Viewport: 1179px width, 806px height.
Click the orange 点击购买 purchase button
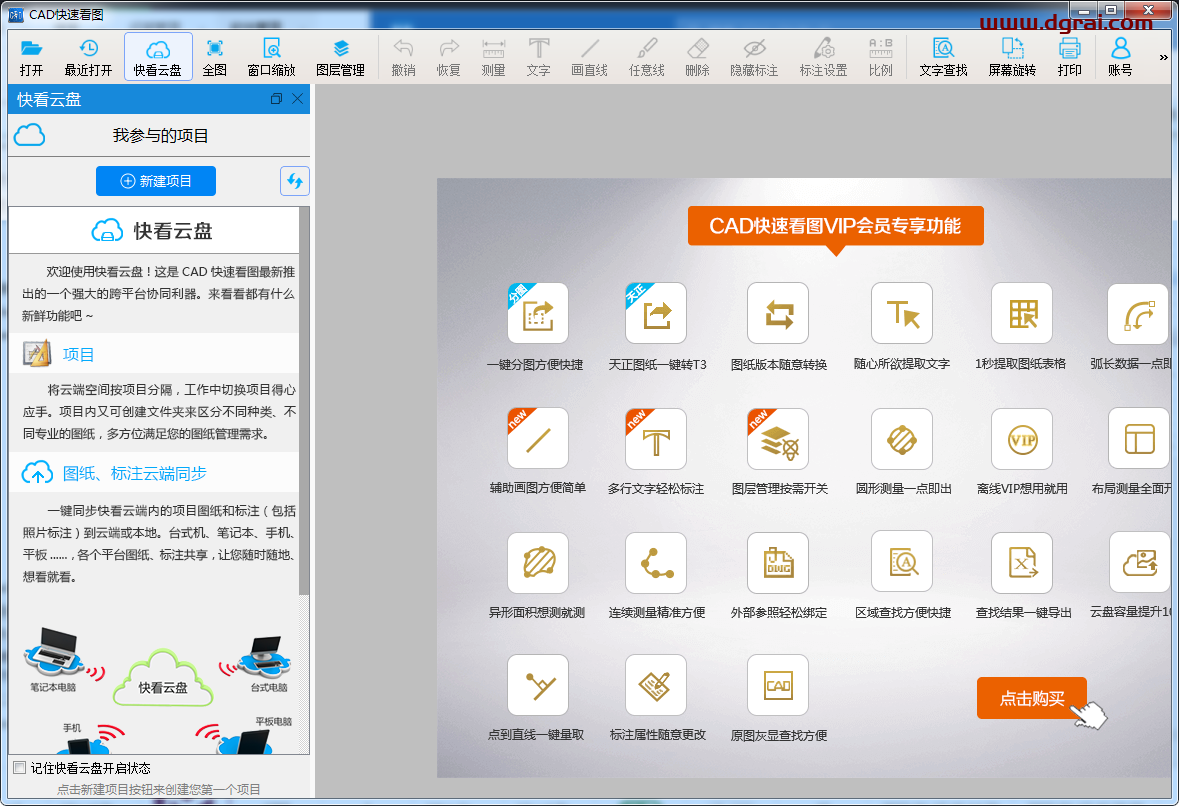point(1031,698)
